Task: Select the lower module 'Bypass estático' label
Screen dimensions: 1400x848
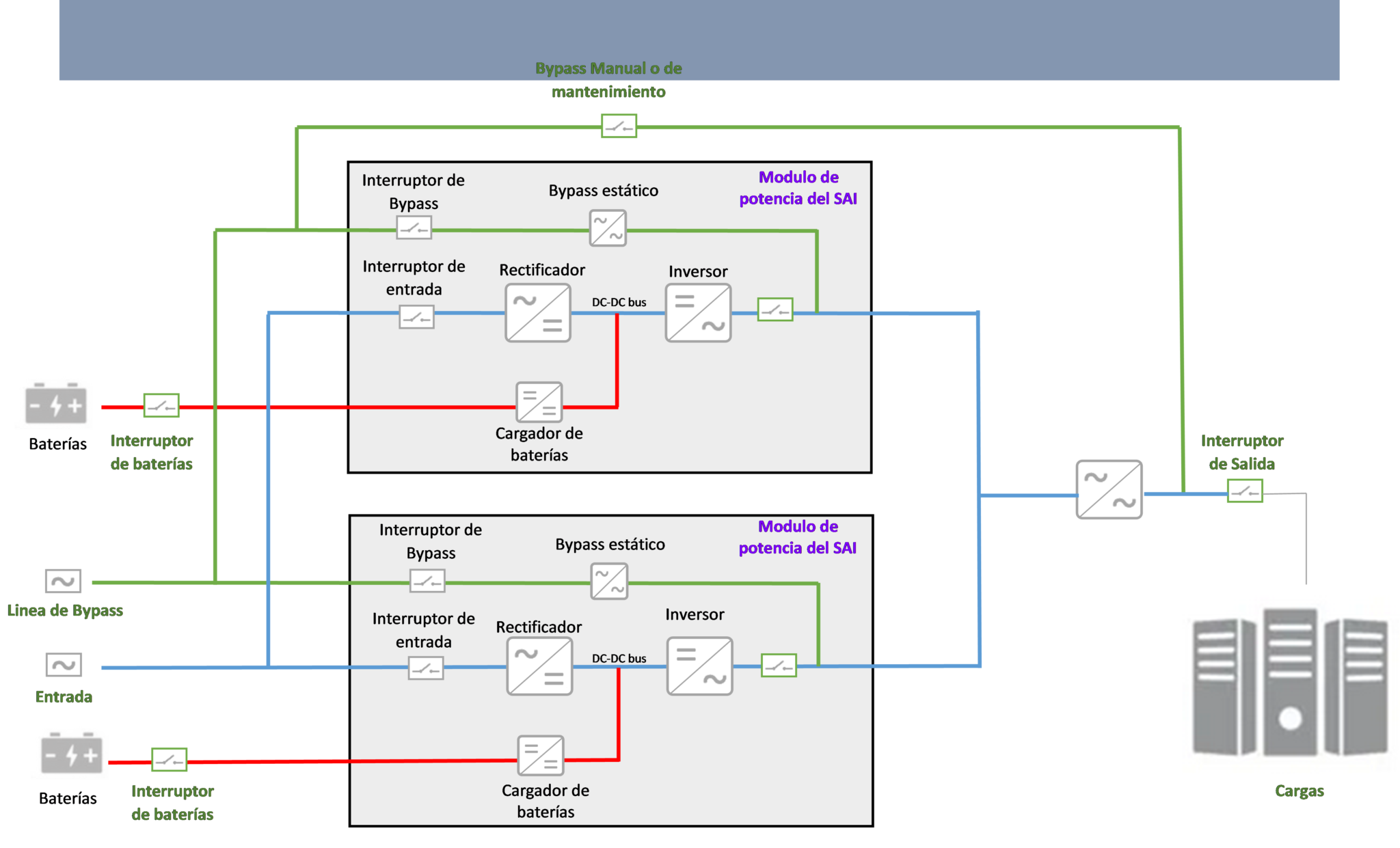Action: pyautogui.click(x=610, y=545)
